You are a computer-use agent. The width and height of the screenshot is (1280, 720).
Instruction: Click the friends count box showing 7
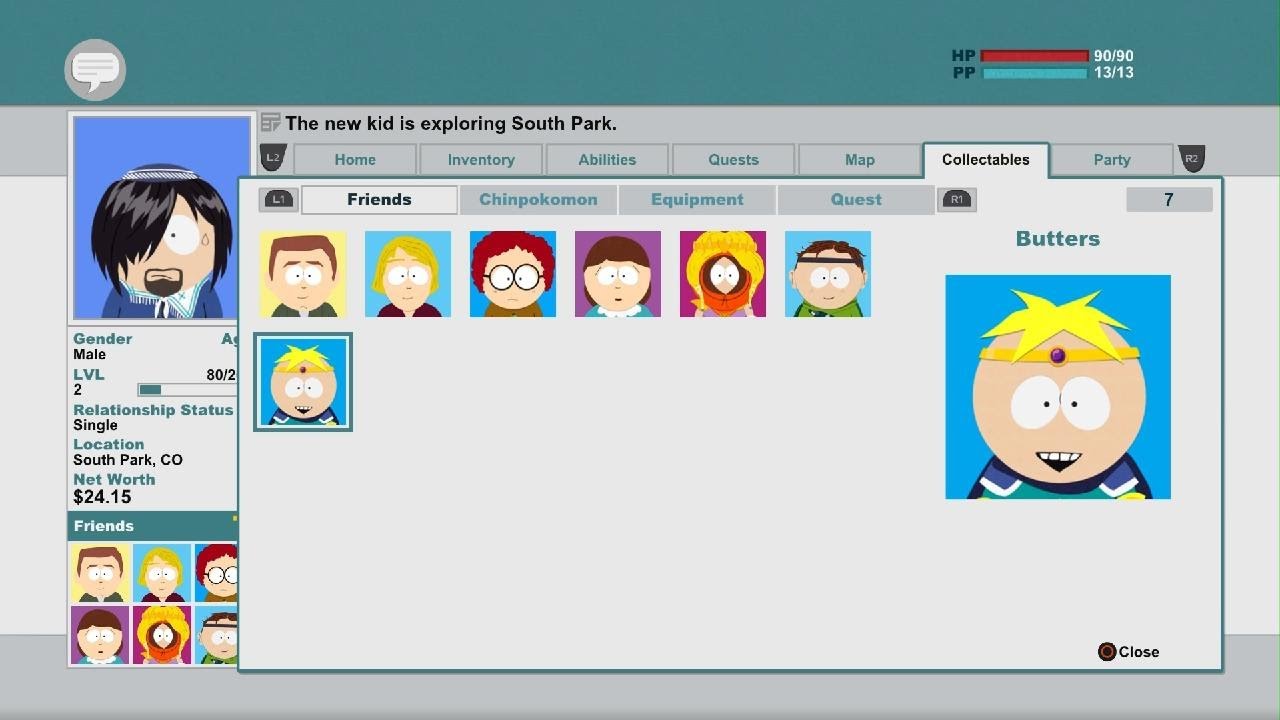[1169, 200]
